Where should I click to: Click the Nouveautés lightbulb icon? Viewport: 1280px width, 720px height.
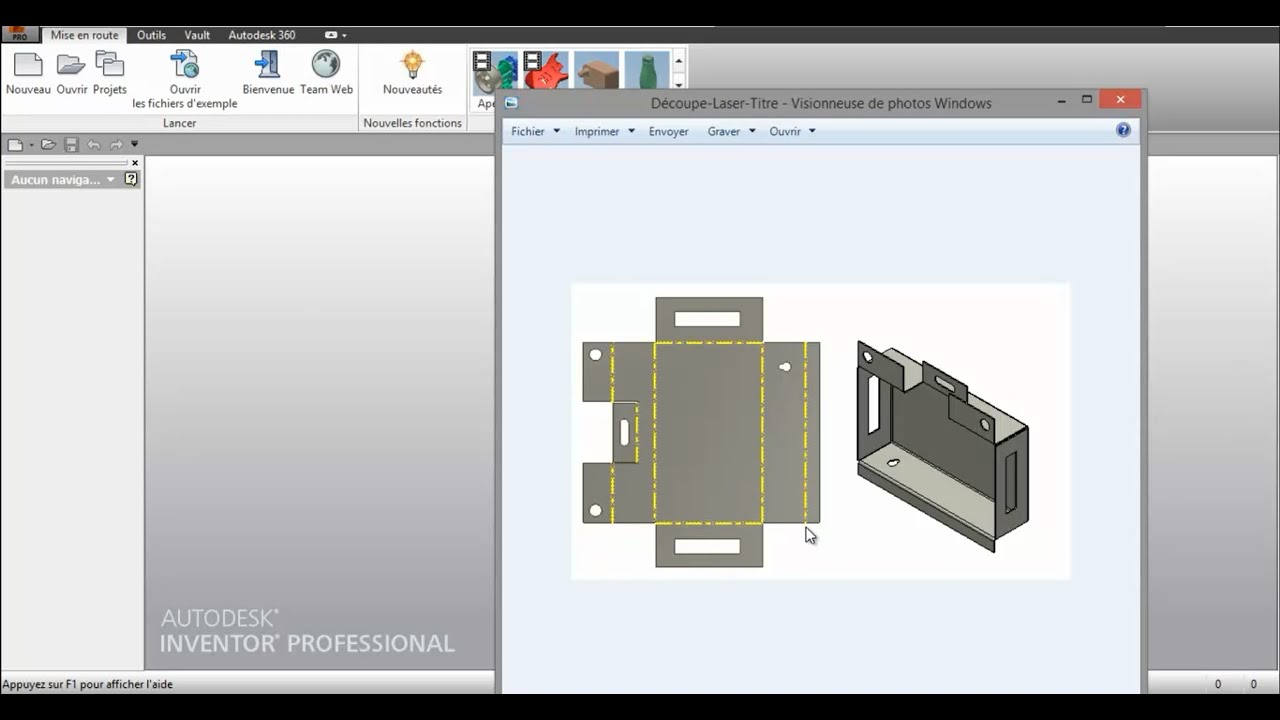pos(412,65)
